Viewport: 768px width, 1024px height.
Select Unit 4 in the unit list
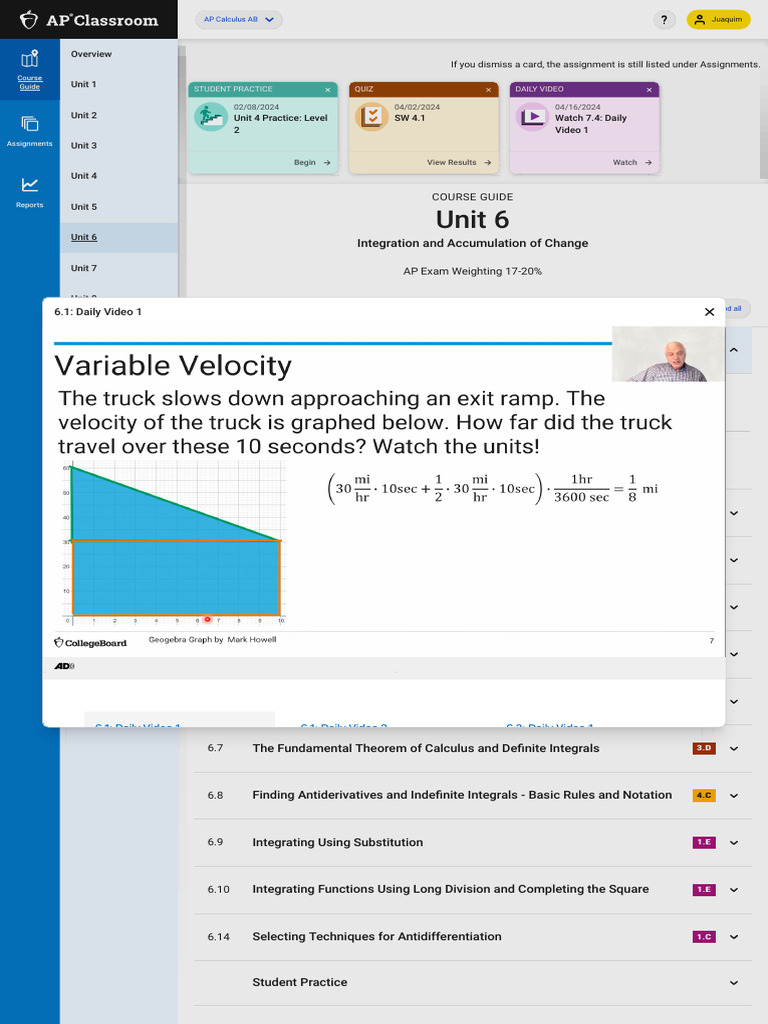(x=84, y=176)
